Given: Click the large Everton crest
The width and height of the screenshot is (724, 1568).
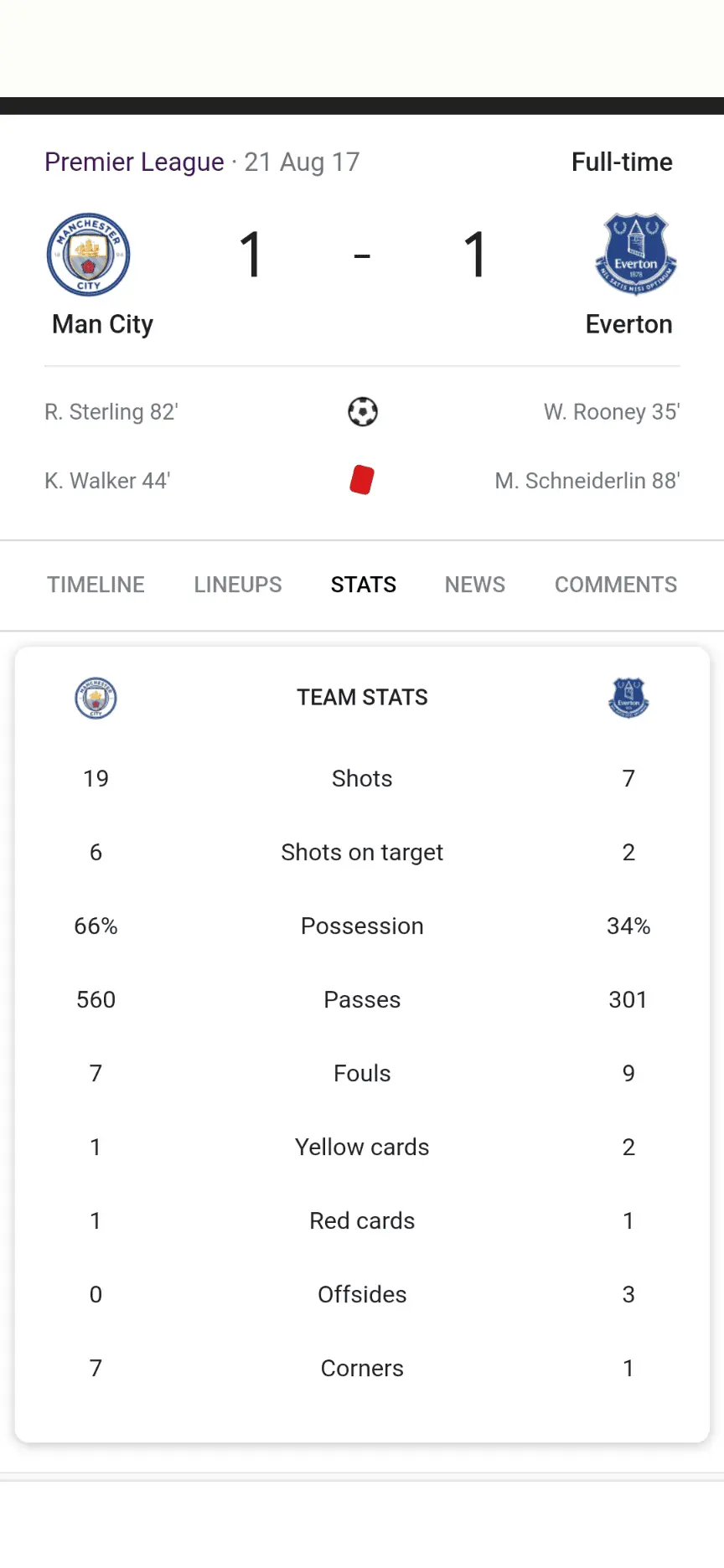Looking at the screenshot, I should pyautogui.click(x=636, y=254).
